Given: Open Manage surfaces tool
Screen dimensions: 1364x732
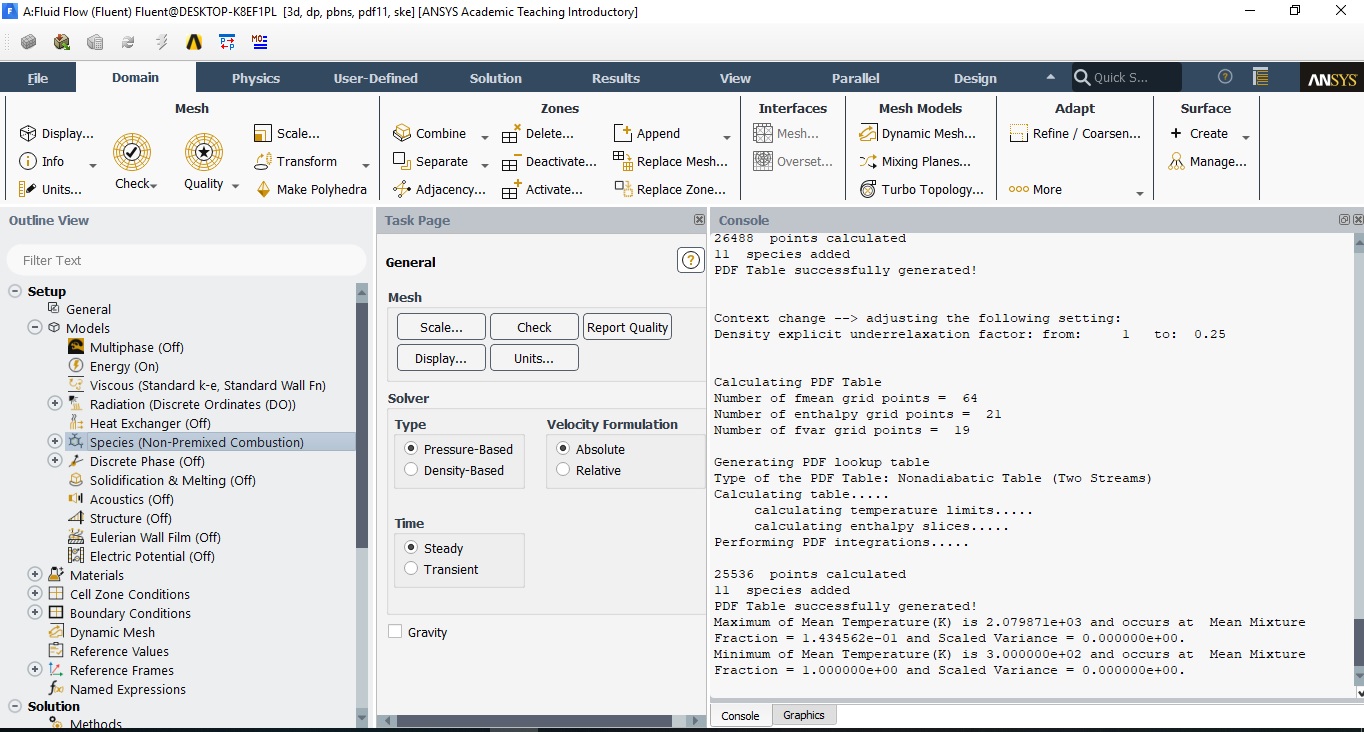Looking at the screenshot, I should (x=1208, y=161).
